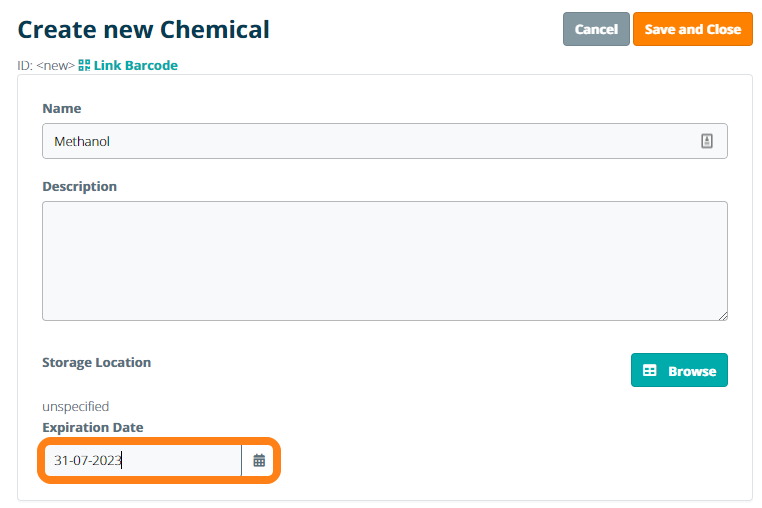Click the Storage Location label

point(96,362)
